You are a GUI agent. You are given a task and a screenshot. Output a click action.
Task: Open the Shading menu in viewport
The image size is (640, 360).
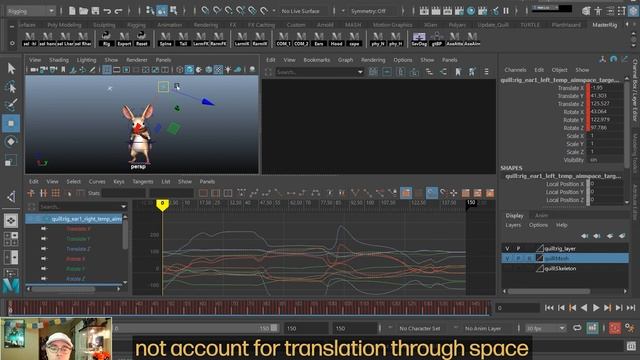[59, 60]
